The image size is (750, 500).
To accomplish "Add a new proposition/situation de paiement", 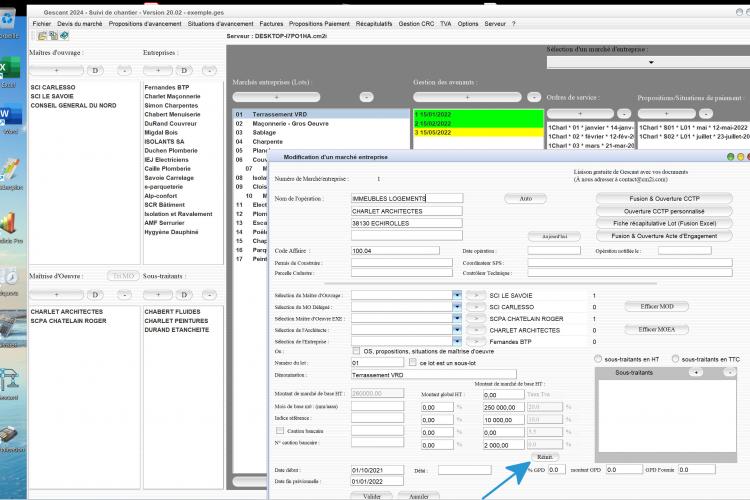I will click(x=666, y=114).
